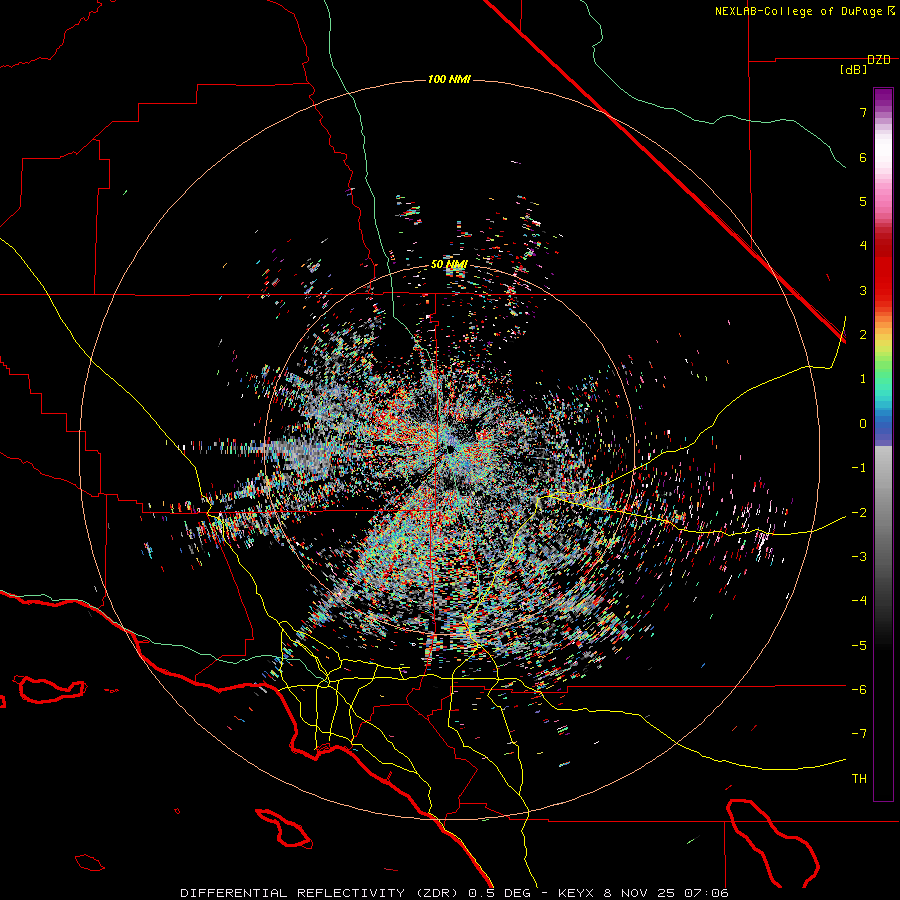The width and height of the screenshot is (900, 900).
Task: Click the -4 value on the dB scale
Action: click(x=859, y=601)
